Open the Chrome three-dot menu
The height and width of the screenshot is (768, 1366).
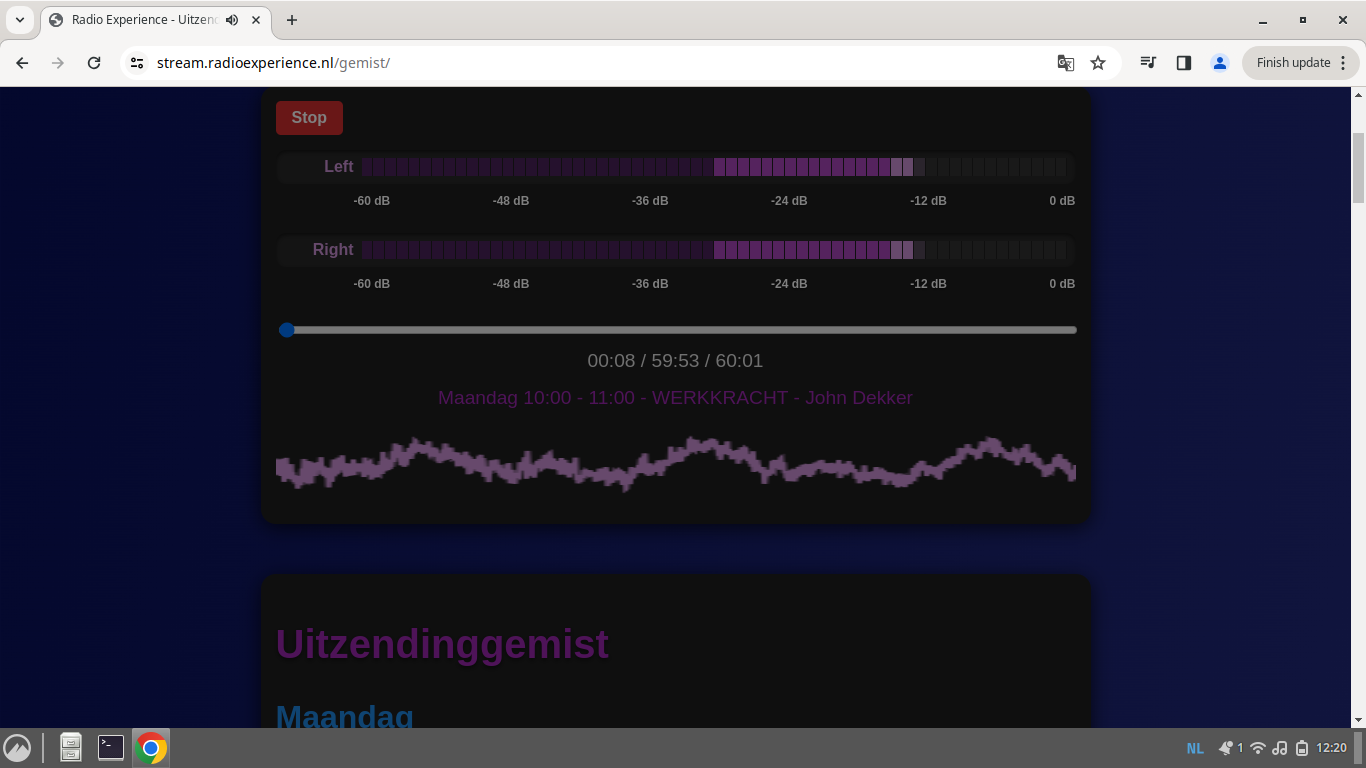click(x=1343, y=62)
